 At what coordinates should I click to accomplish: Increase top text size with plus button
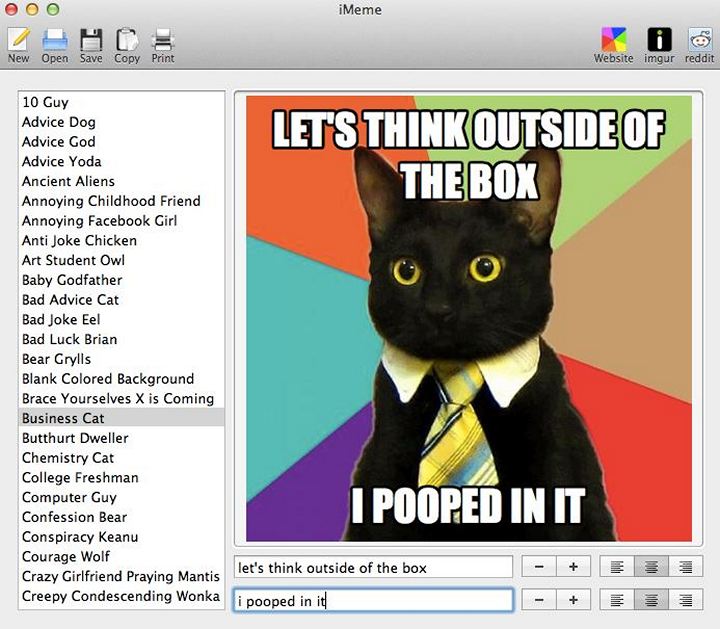click(x=573, y=567)
